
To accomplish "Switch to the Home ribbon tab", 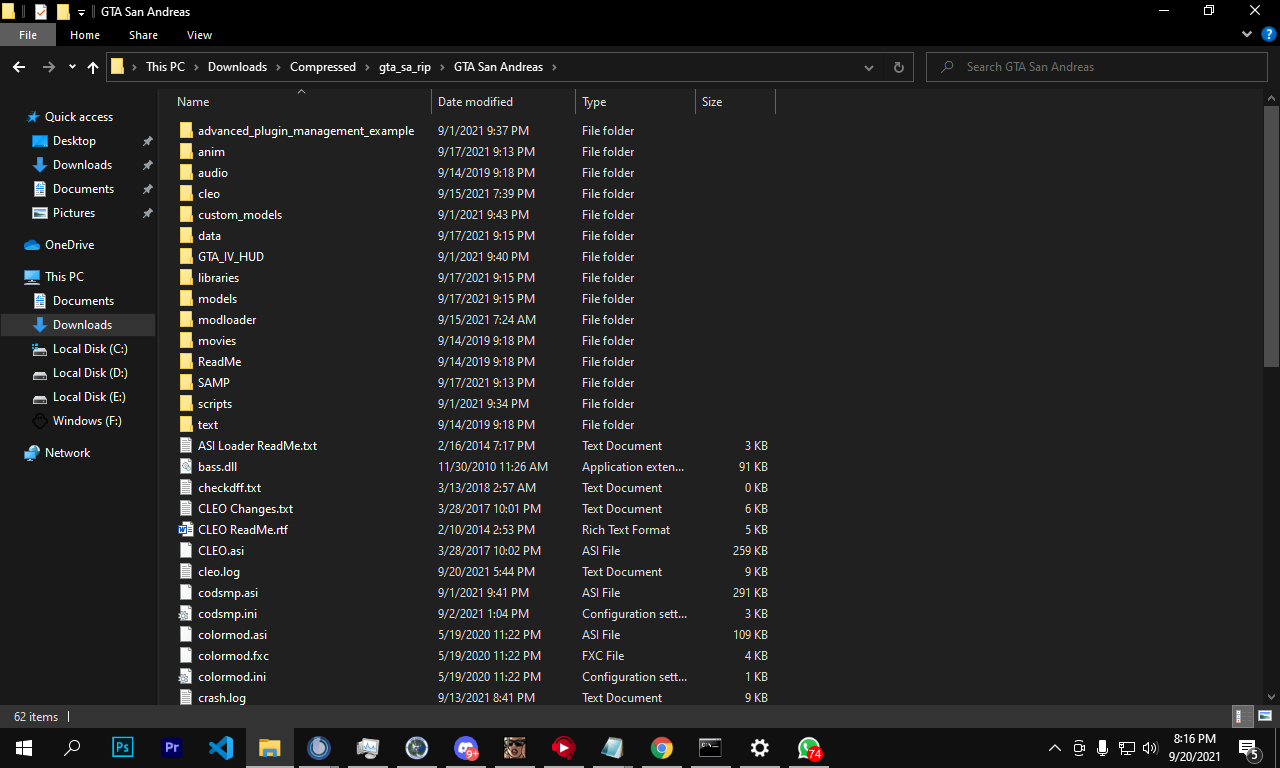I will pos(85,35).
